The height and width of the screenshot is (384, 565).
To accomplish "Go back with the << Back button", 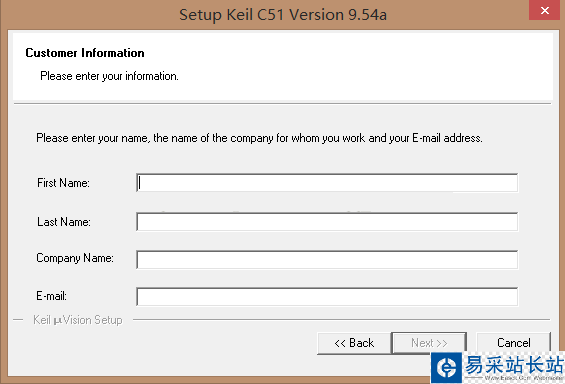I will (354, 343).
